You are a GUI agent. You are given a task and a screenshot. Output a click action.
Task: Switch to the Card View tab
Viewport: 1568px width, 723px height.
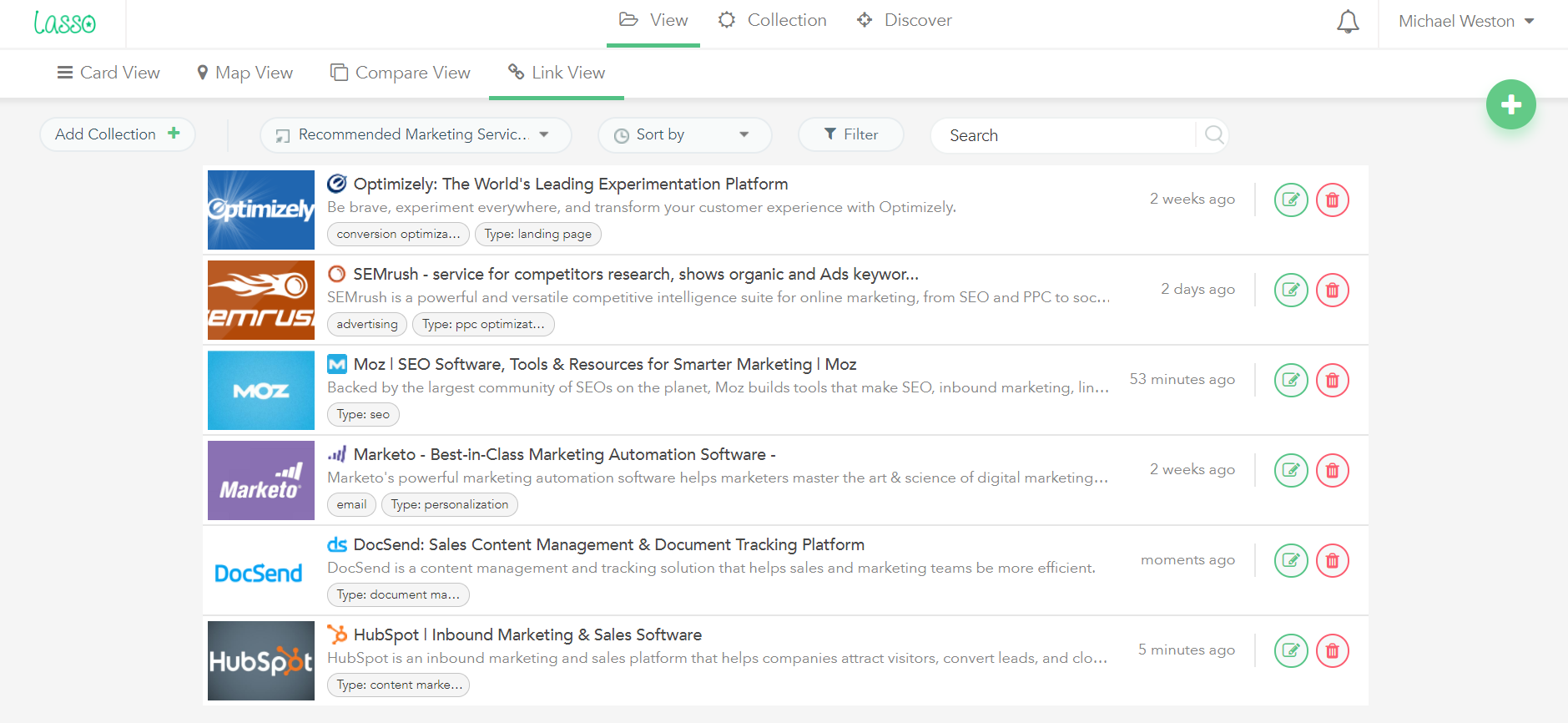pyautogui.click(x=108, y=73)
